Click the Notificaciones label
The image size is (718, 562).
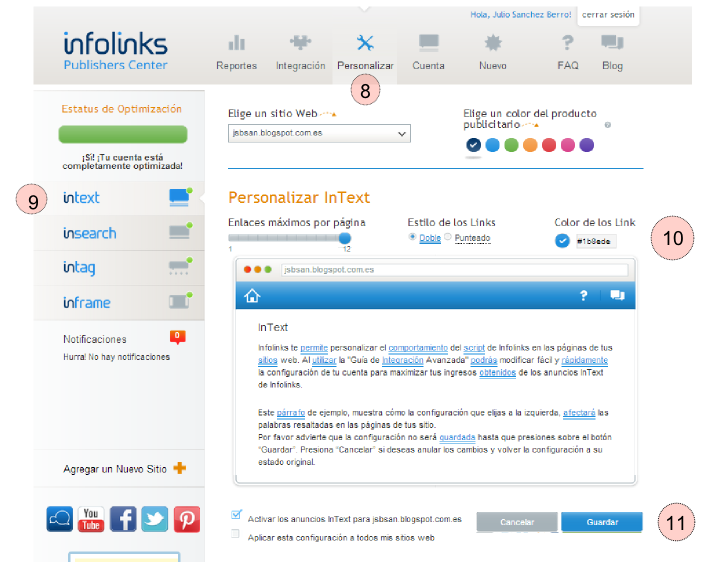point(95,339)
